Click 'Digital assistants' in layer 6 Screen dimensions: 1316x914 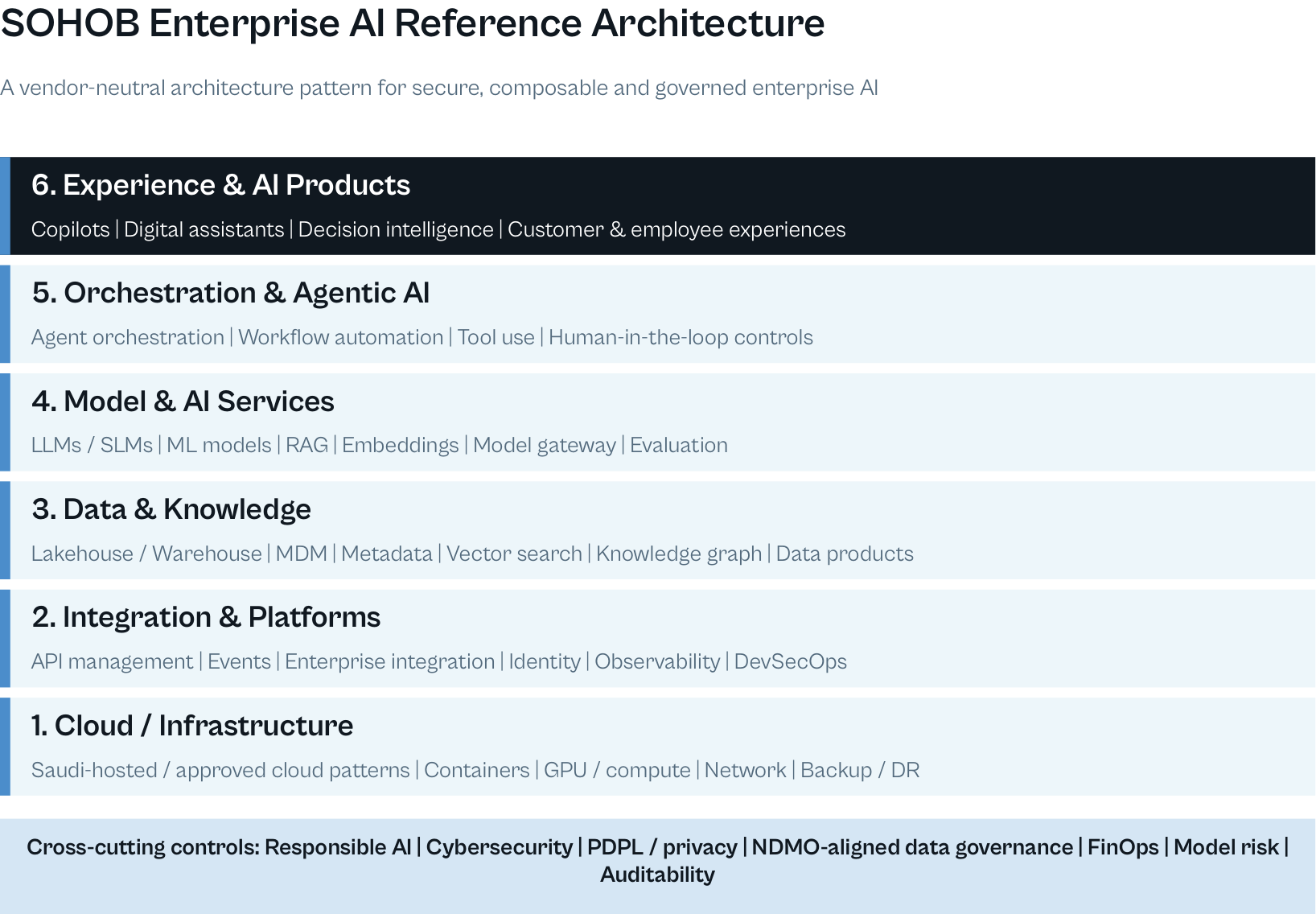click(x=204, y=230)
